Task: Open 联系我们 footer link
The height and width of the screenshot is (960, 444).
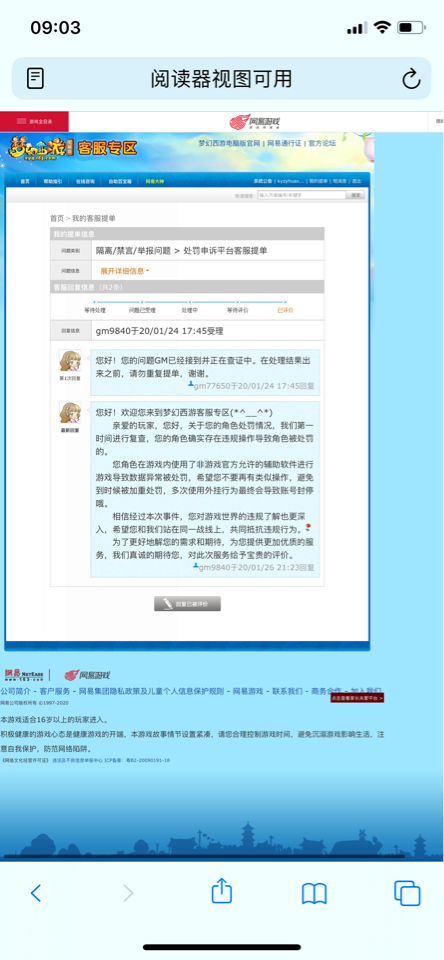Action: [287, 691]
